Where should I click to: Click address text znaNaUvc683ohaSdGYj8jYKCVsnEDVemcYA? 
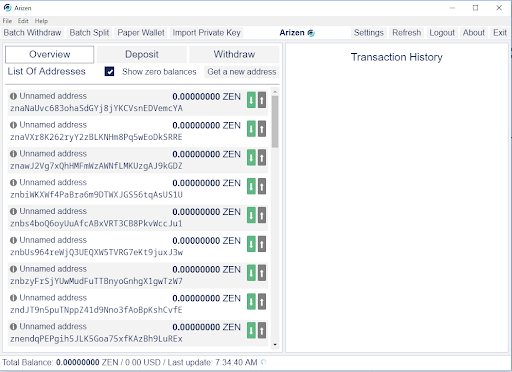(96, 108)
